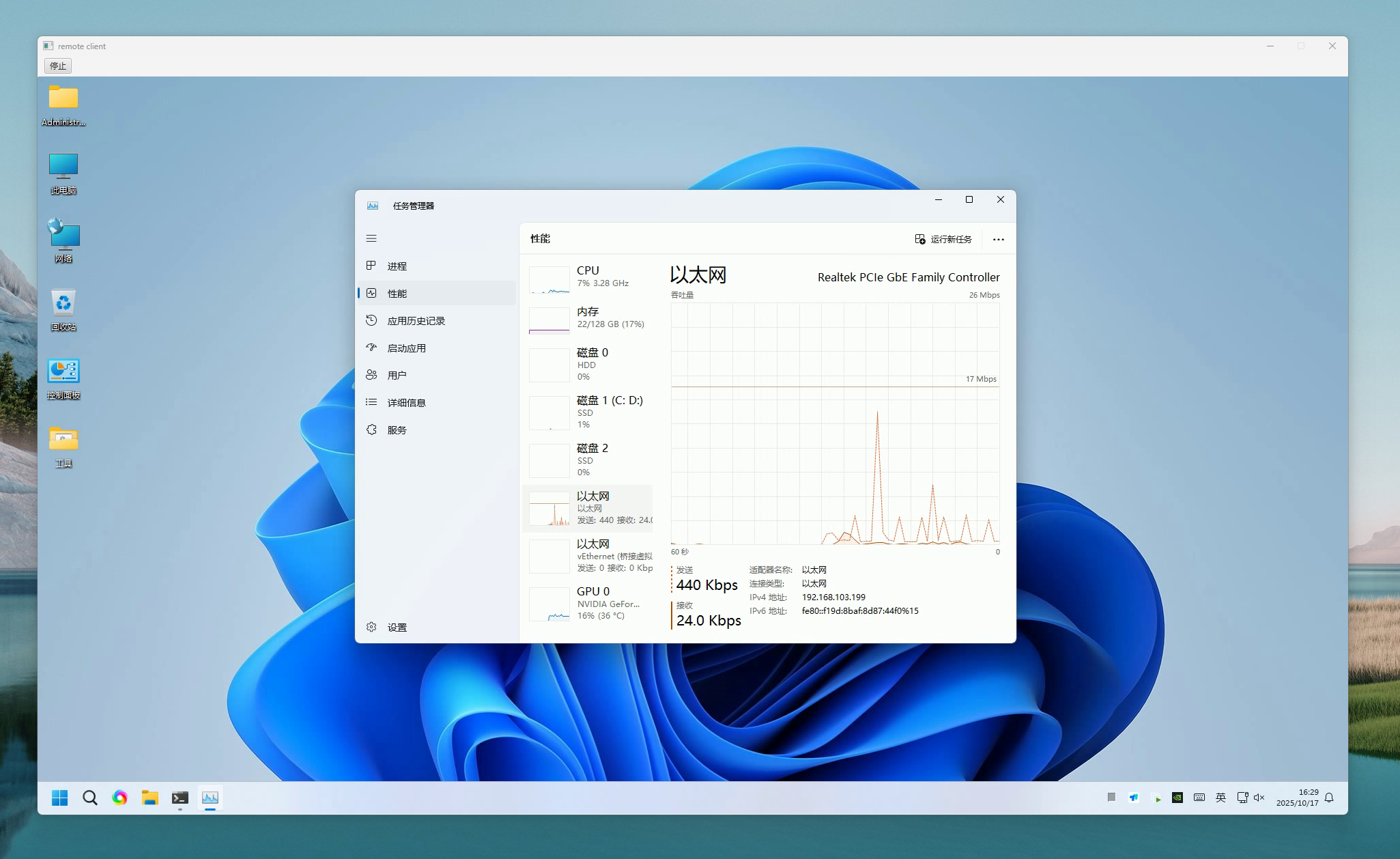Select GPU 0 NVIDIA GeForce item
The image size is (1400, 859).
click(588, 603)
